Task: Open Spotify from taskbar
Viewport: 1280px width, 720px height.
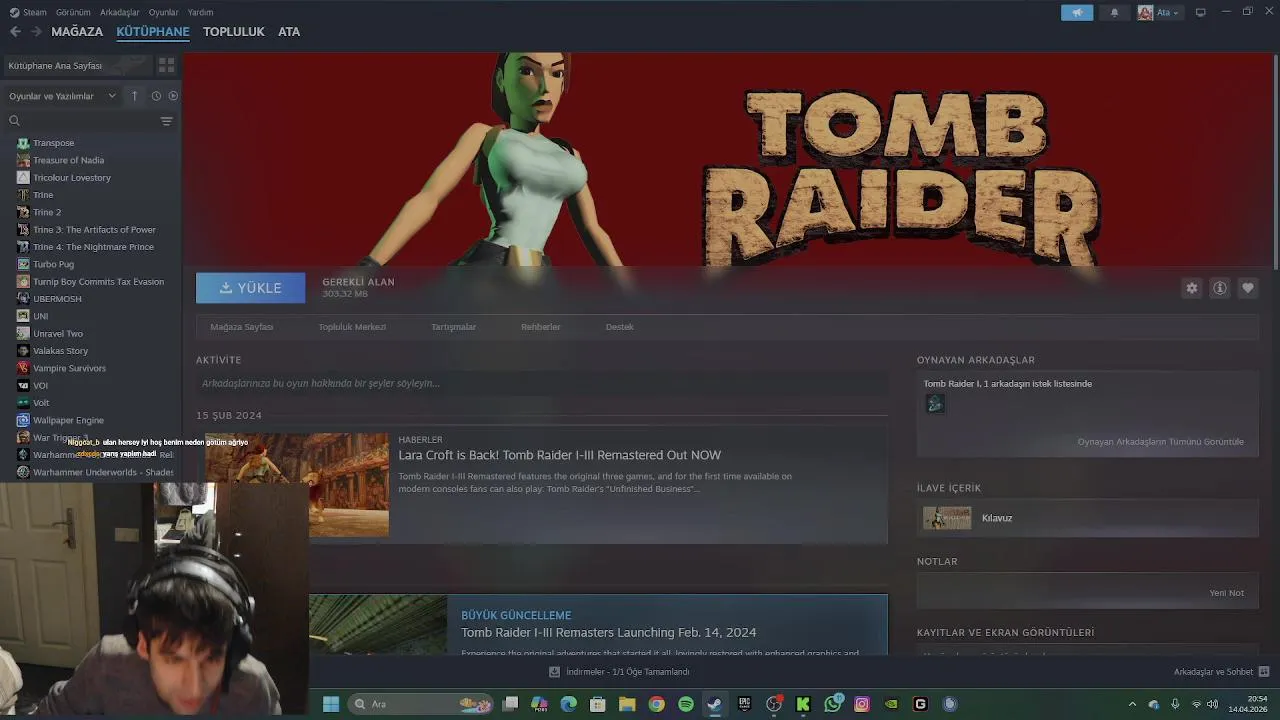Action: pyautogui.click(x=686, y=704)
